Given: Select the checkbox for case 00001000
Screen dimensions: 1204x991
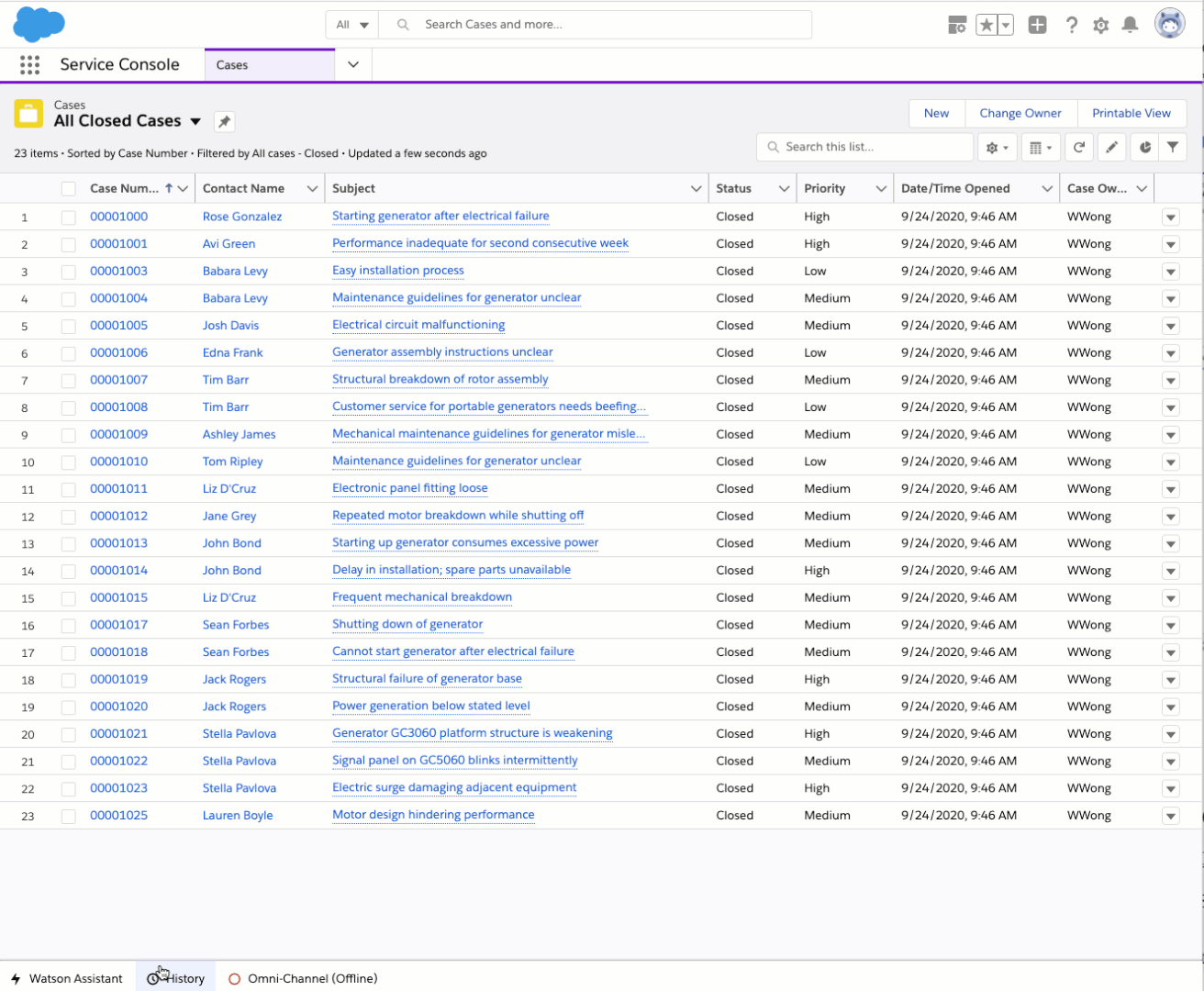Looking at the screenshot, I should [69, 217].
